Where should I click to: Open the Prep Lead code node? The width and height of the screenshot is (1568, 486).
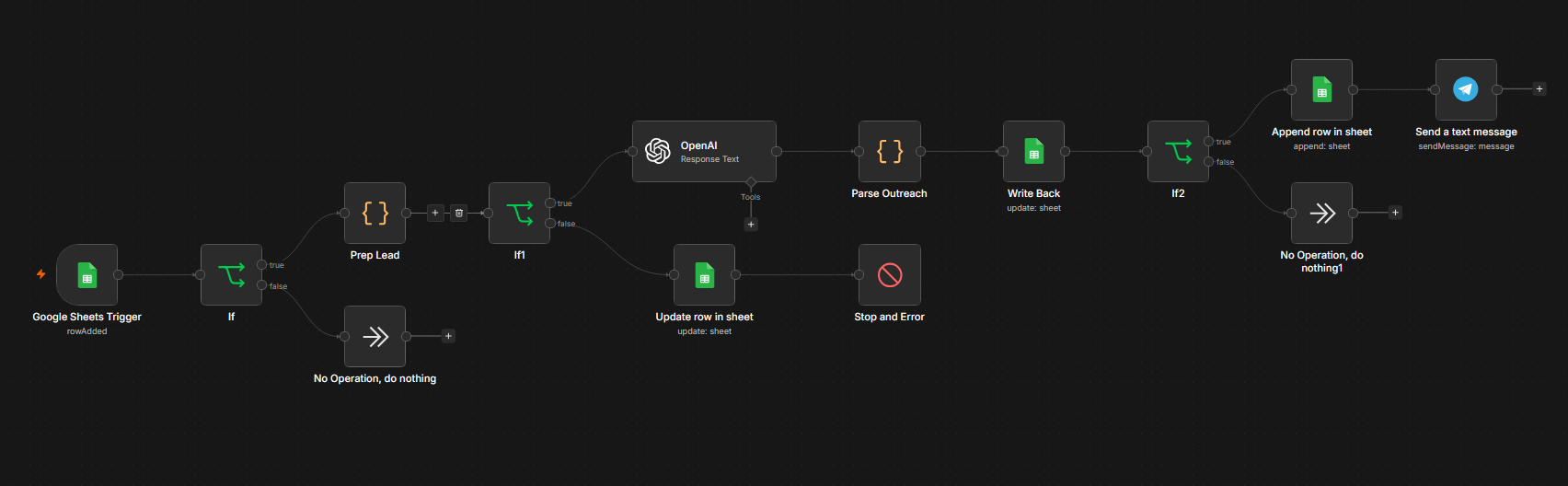(375, 213)
